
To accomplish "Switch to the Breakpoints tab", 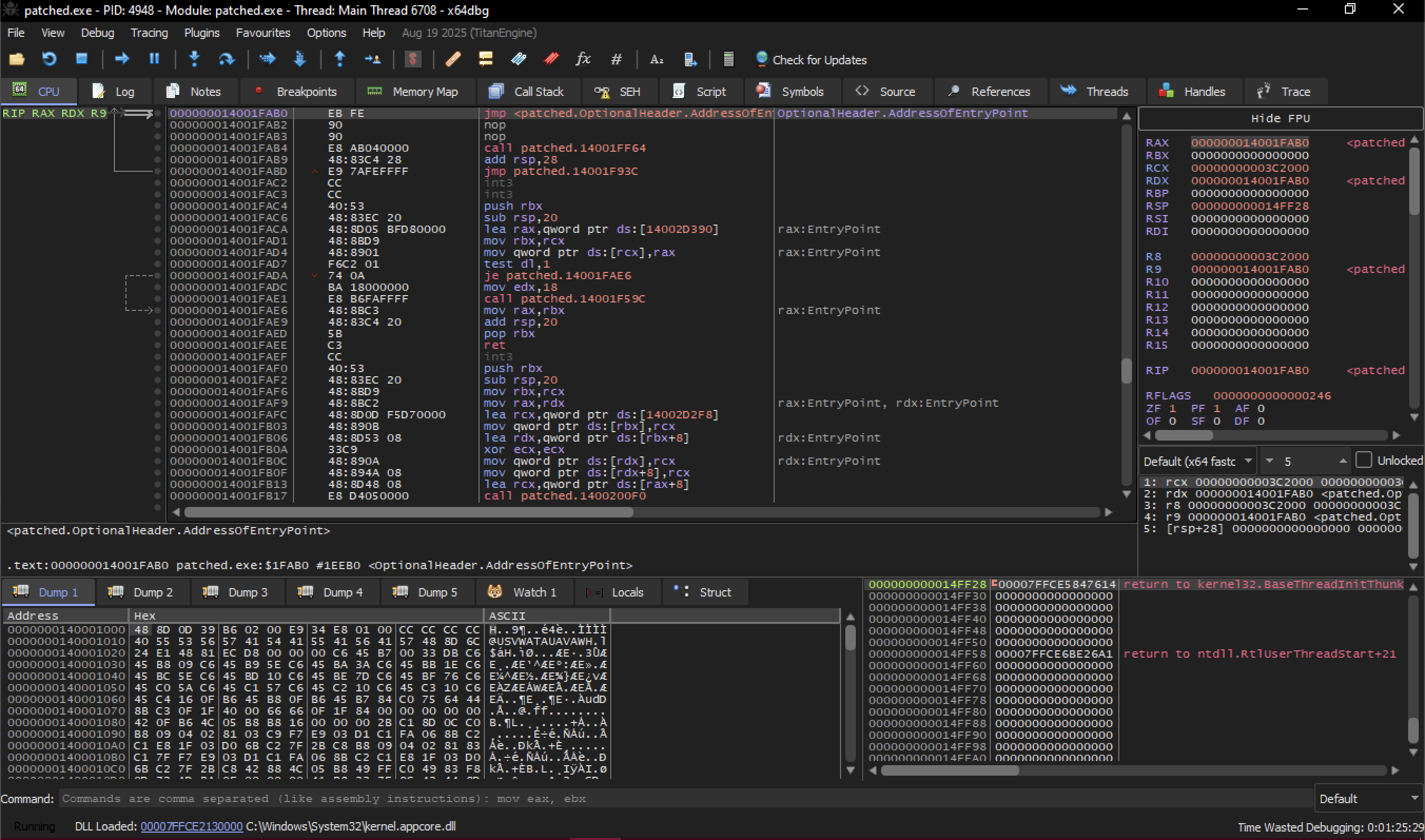I will [296, 91].
